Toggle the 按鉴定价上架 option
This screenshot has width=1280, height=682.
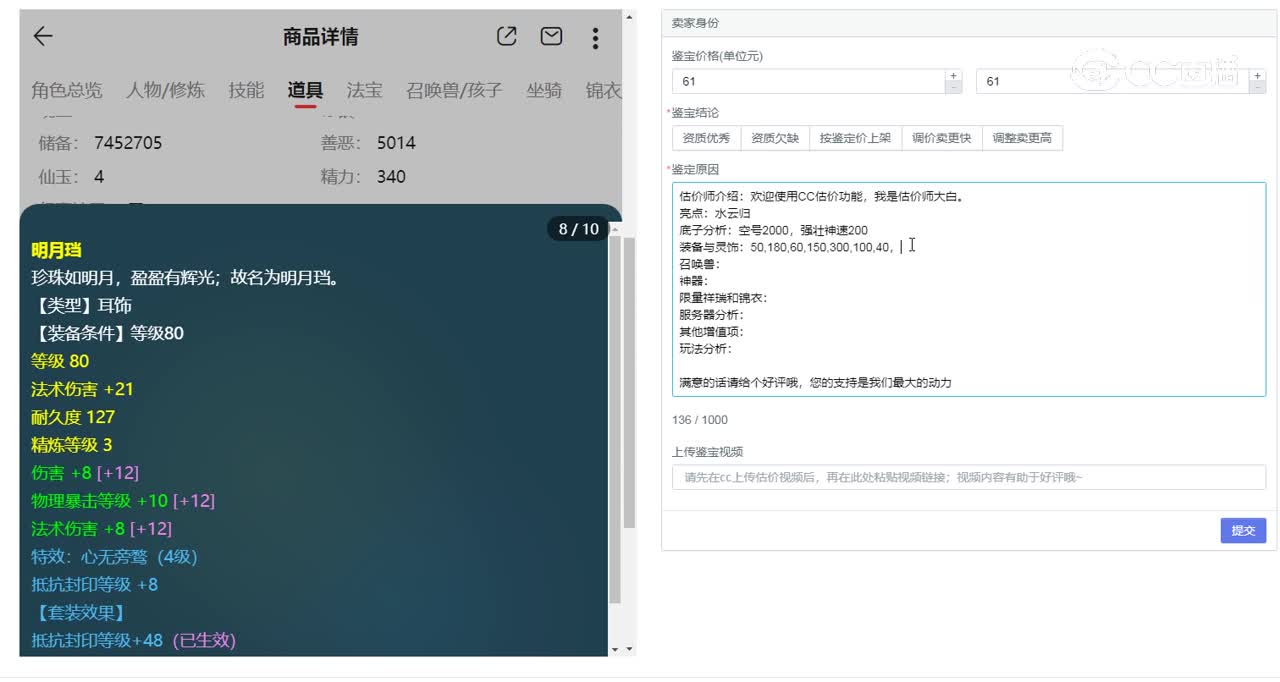pos(855,137)
